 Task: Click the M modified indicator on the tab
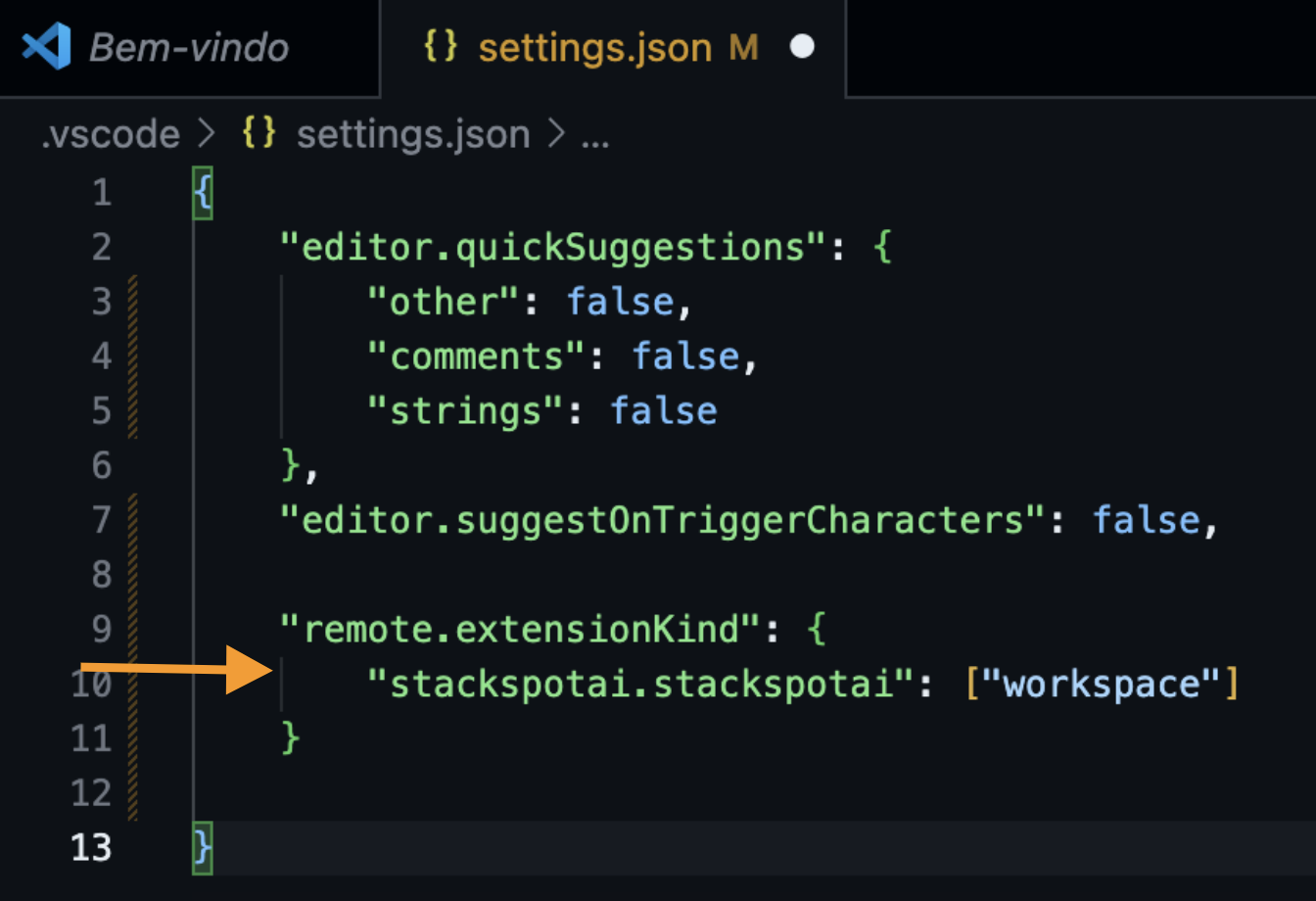coord(743,47)
